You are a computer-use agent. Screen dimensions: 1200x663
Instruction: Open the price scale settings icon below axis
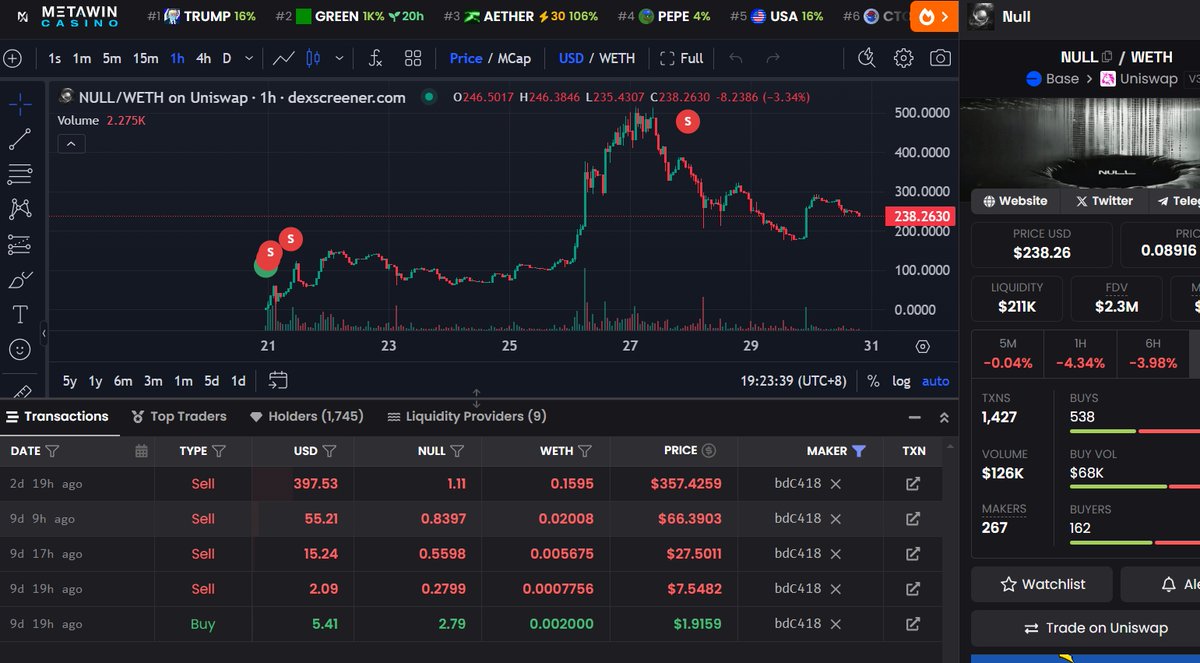[923, 347]
